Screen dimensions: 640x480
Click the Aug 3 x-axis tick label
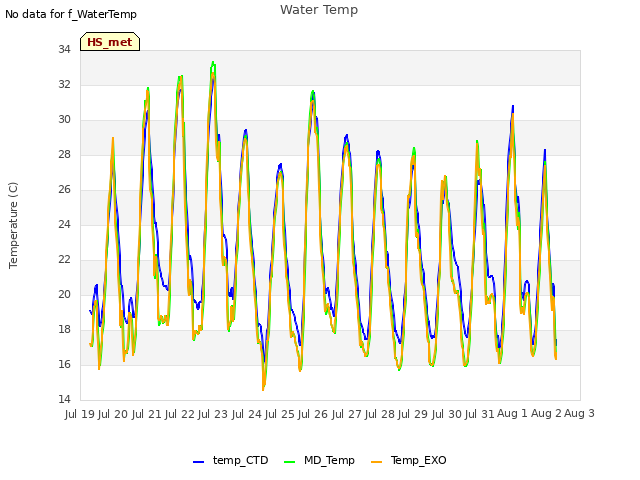click(x=579, y=413)
